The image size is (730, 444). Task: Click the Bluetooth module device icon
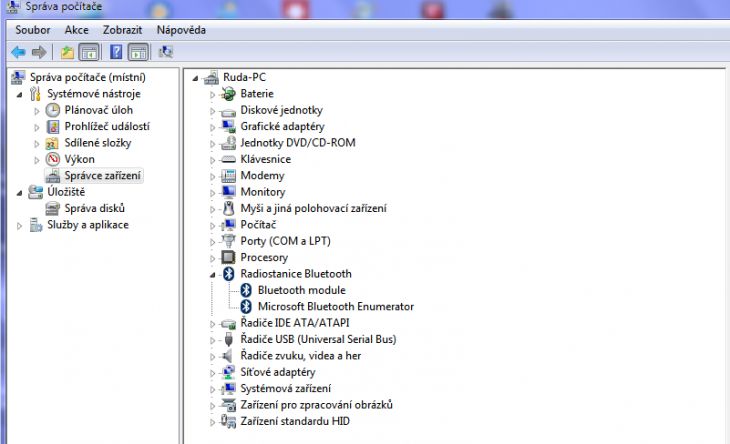point(246,290)
